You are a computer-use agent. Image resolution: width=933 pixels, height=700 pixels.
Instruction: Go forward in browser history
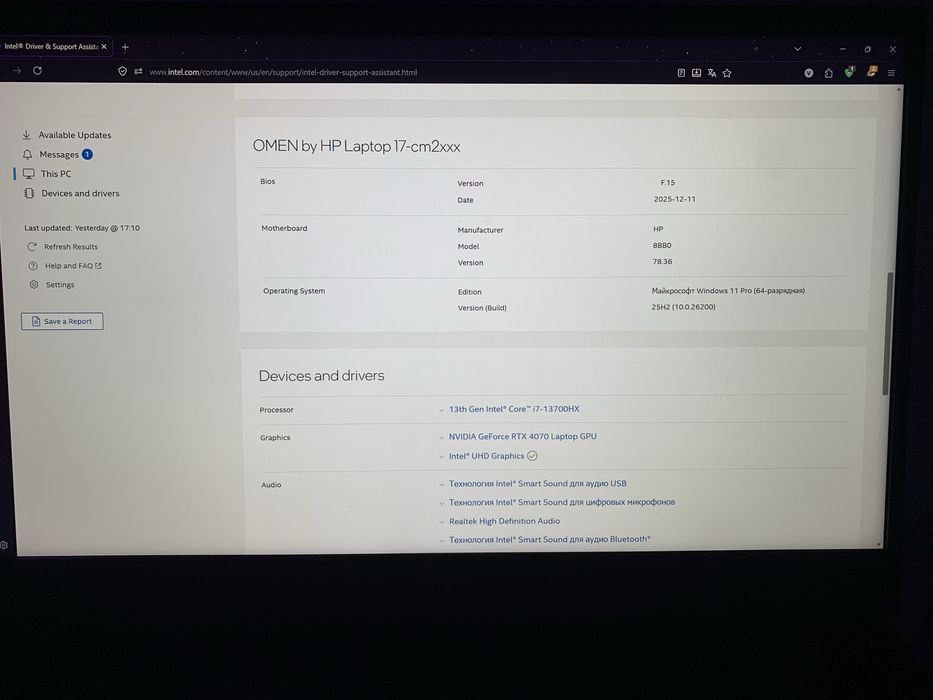17,71
